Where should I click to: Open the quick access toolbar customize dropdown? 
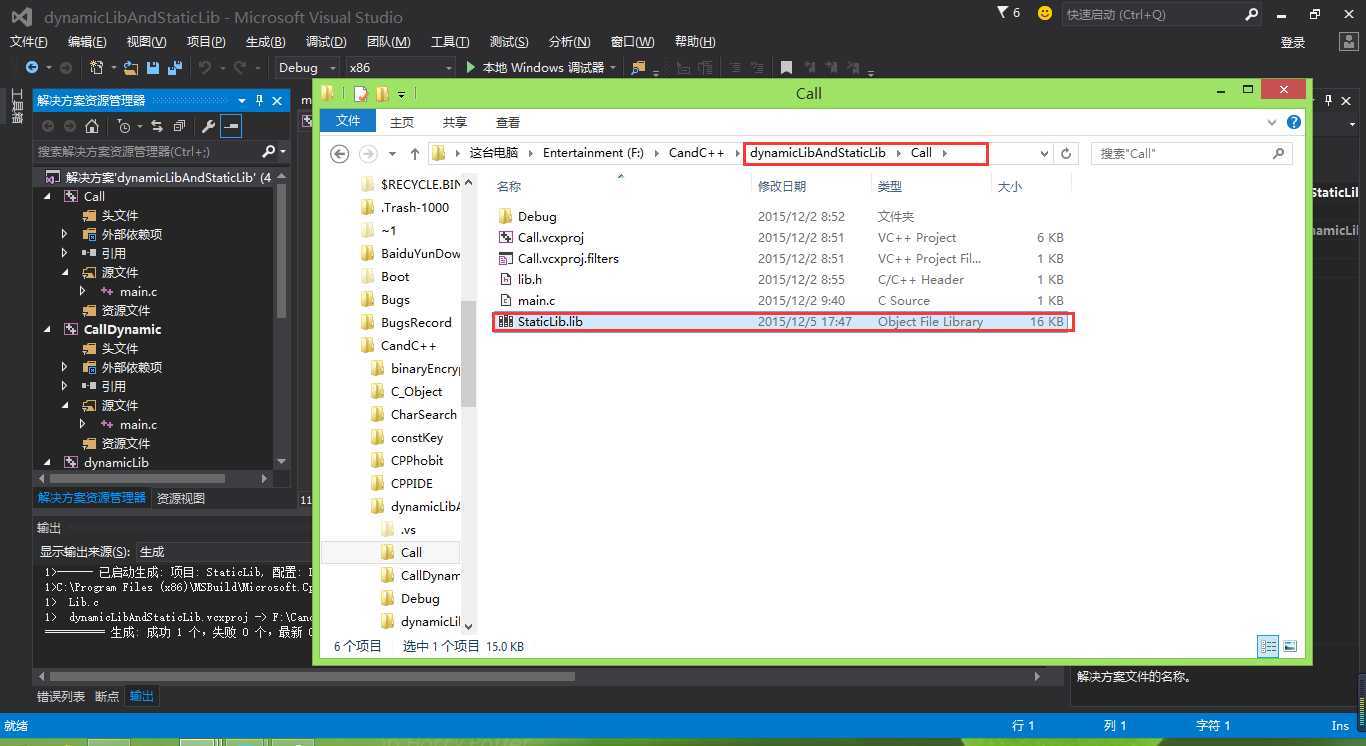coord(401,94)
